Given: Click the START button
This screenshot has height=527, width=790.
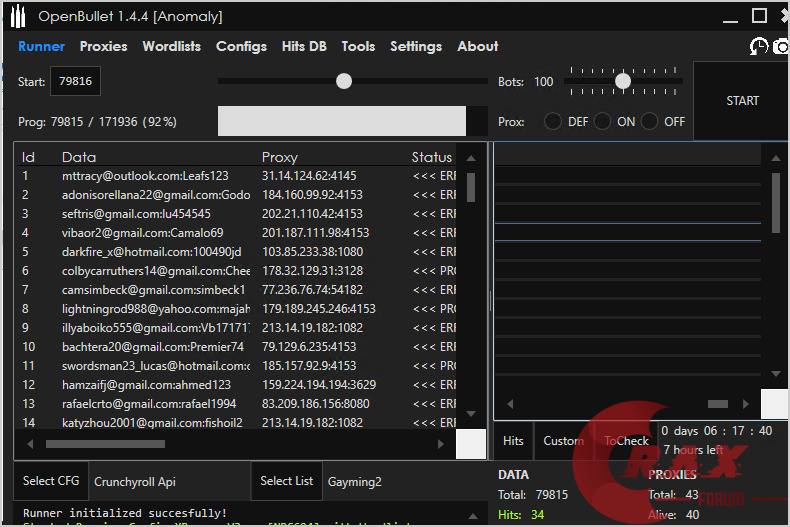Looking at the screenshot, I should point(742,101).
